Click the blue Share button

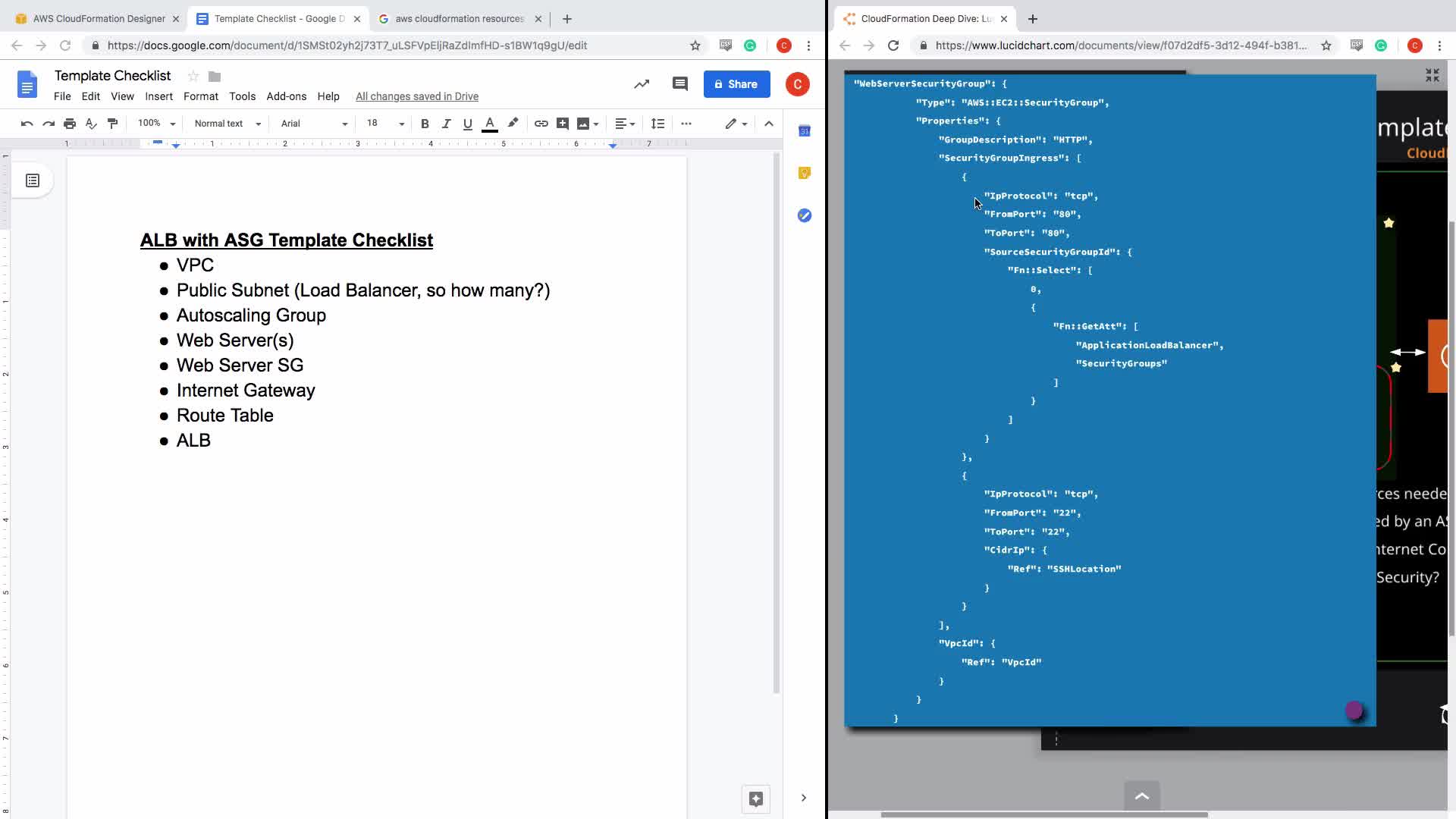736,84
